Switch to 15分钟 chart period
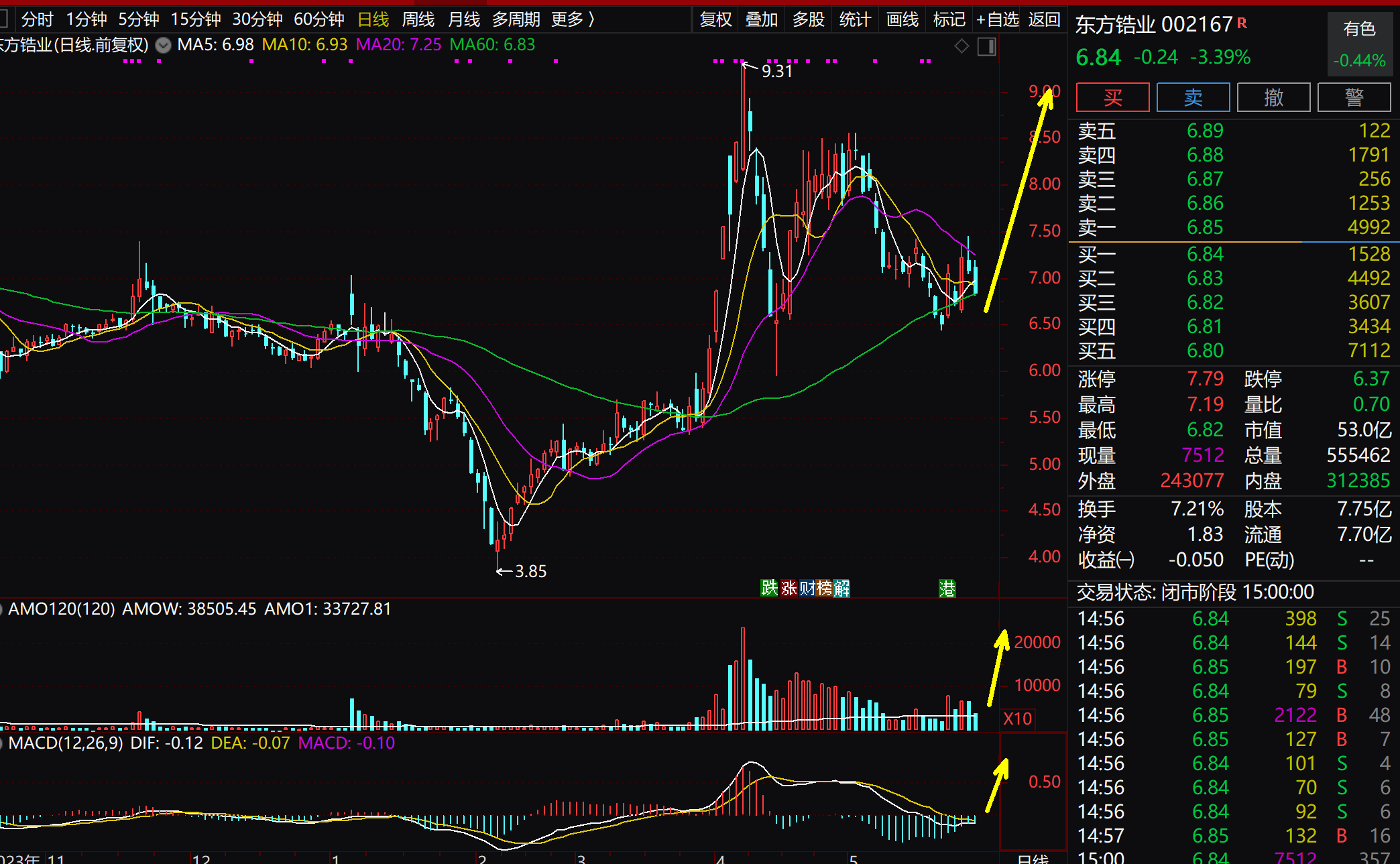The height and width of the screenshot is (864, 1400). coord(196,19)
